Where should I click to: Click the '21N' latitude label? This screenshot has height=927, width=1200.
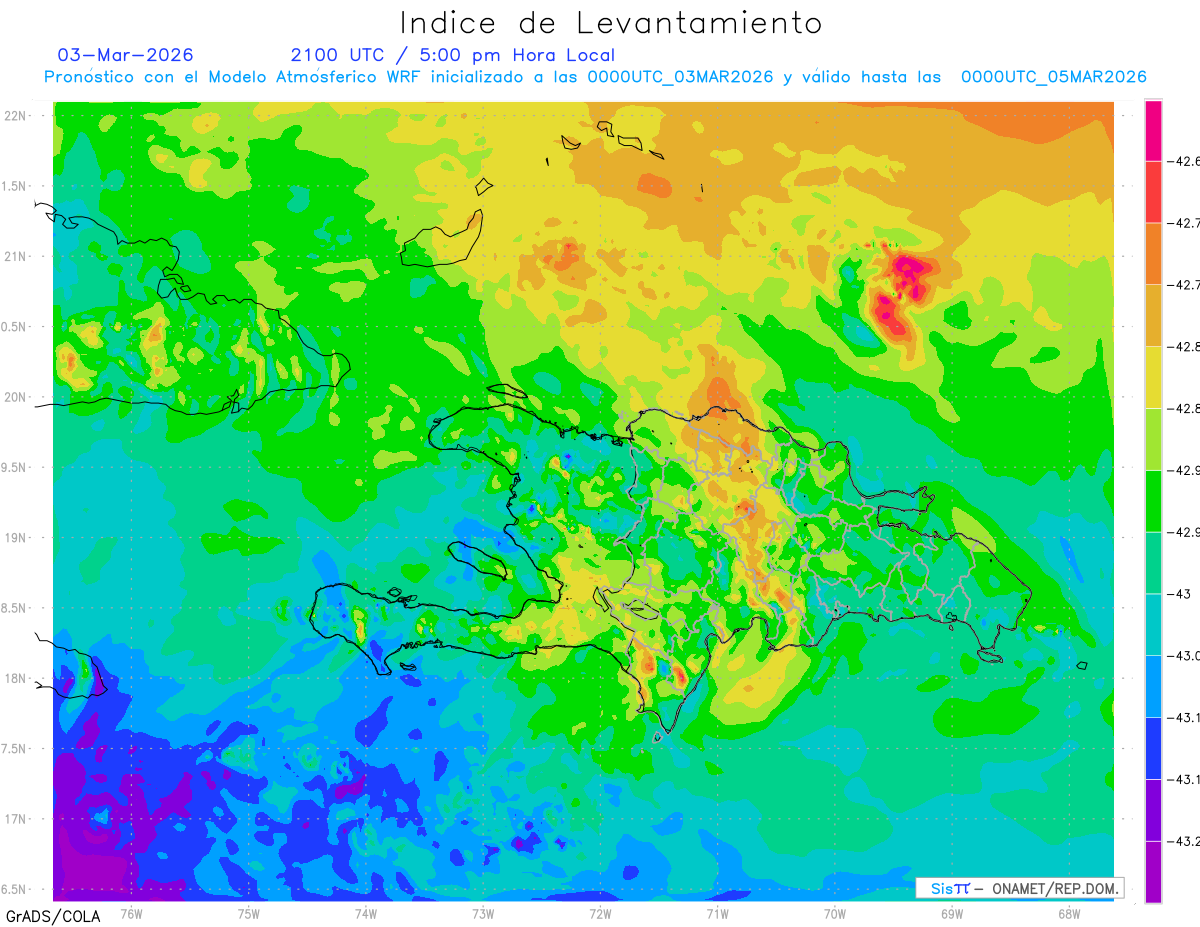(16, 257)
